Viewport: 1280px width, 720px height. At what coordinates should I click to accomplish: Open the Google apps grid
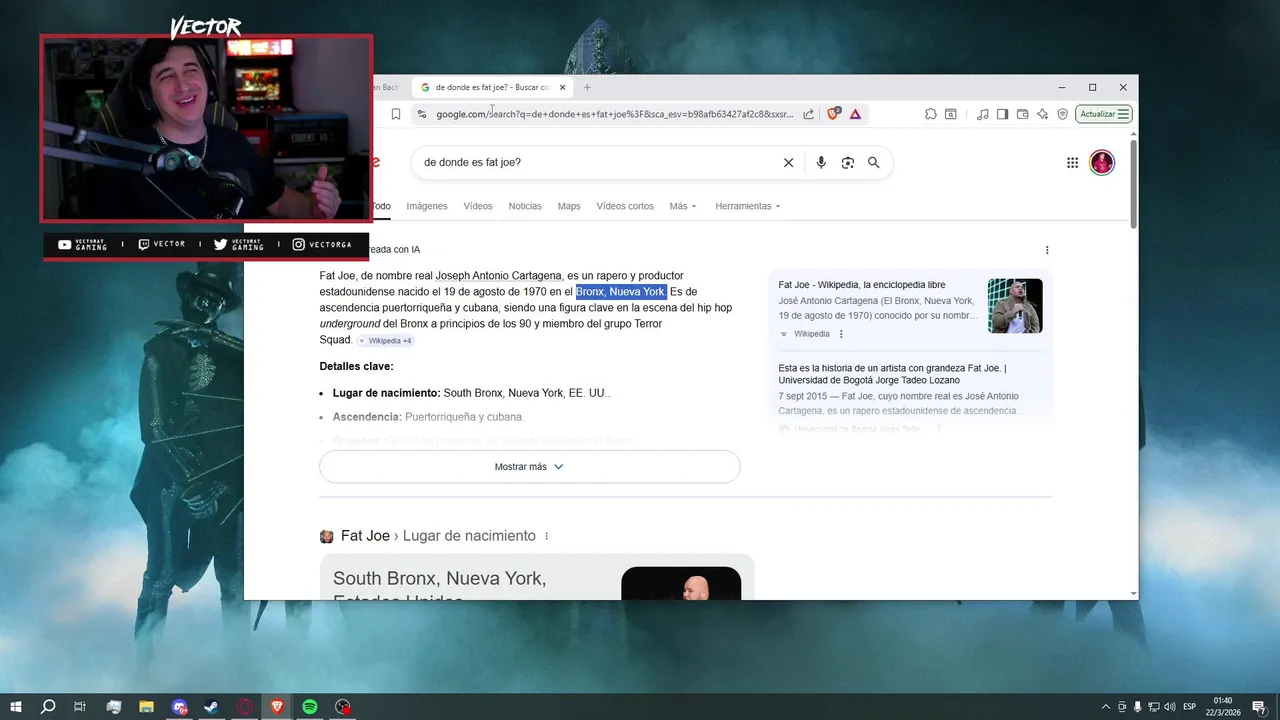coord(1072,162)
